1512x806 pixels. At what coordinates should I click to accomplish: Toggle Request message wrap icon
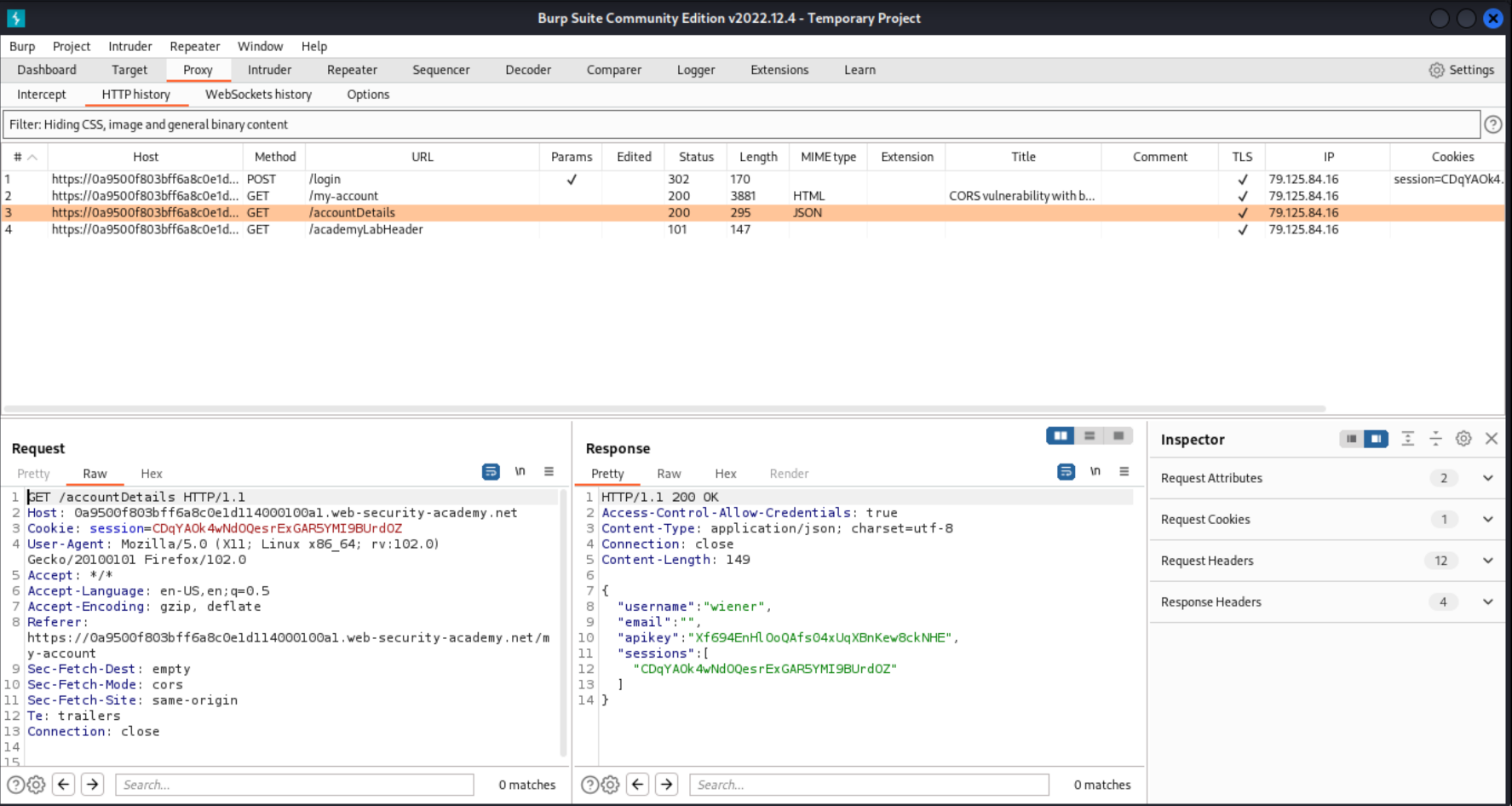[491, 471]
